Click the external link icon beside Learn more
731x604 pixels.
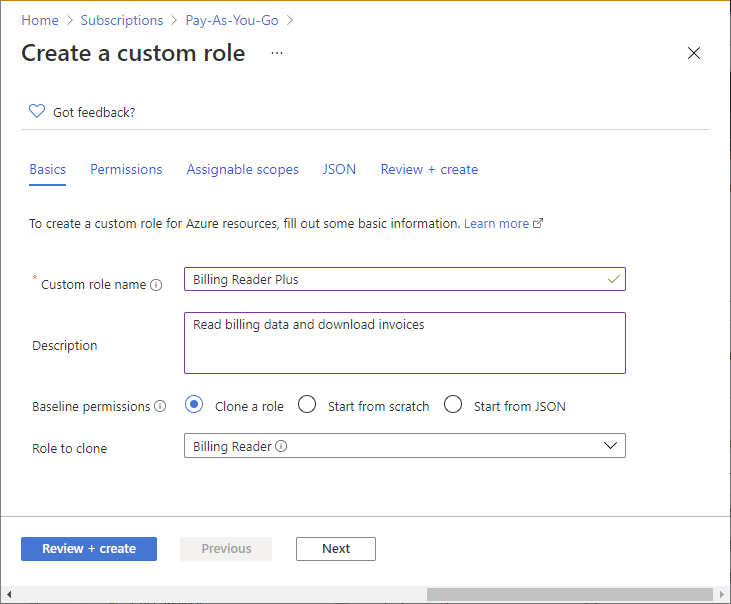(x=538, y=223)
